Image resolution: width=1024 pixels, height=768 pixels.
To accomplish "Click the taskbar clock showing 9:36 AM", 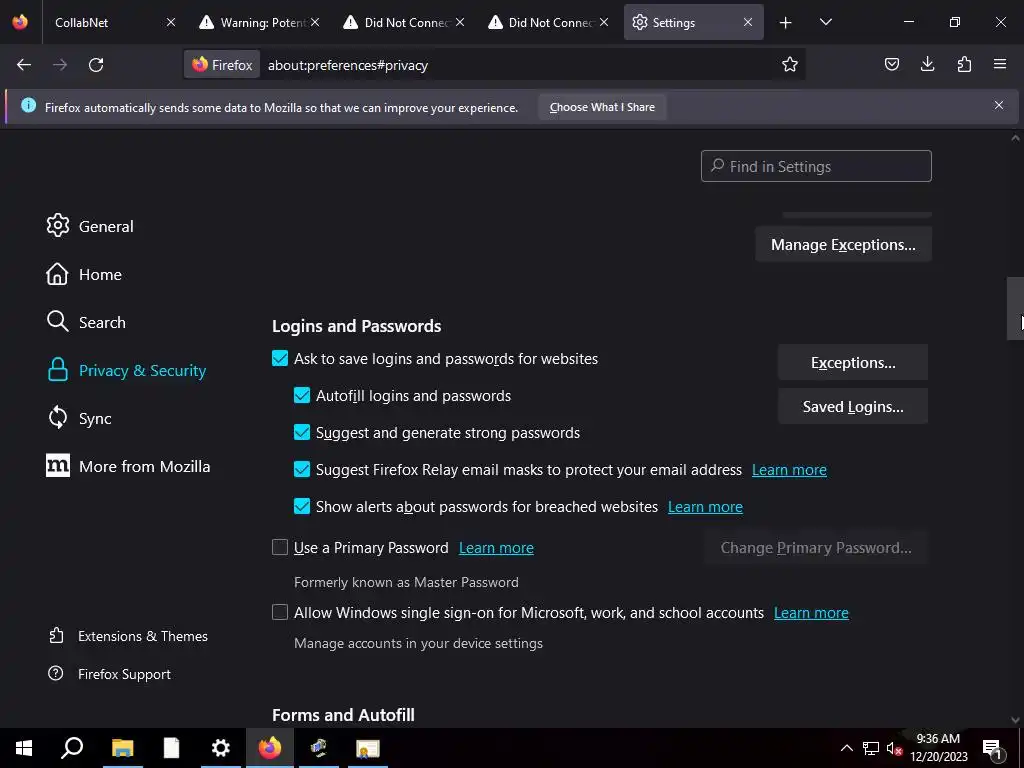I will pos(938,748).
